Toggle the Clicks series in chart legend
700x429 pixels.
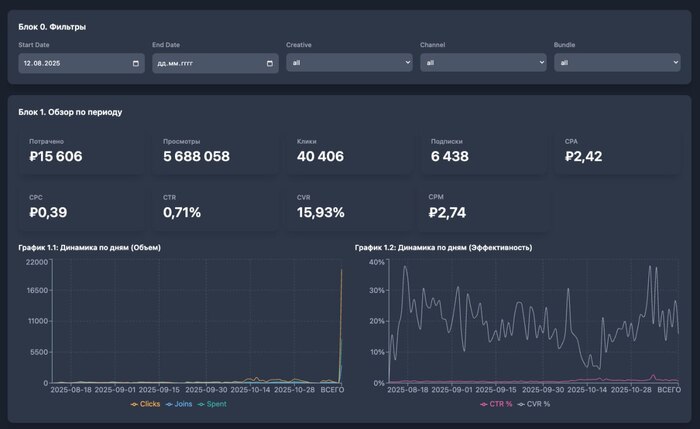145,404
